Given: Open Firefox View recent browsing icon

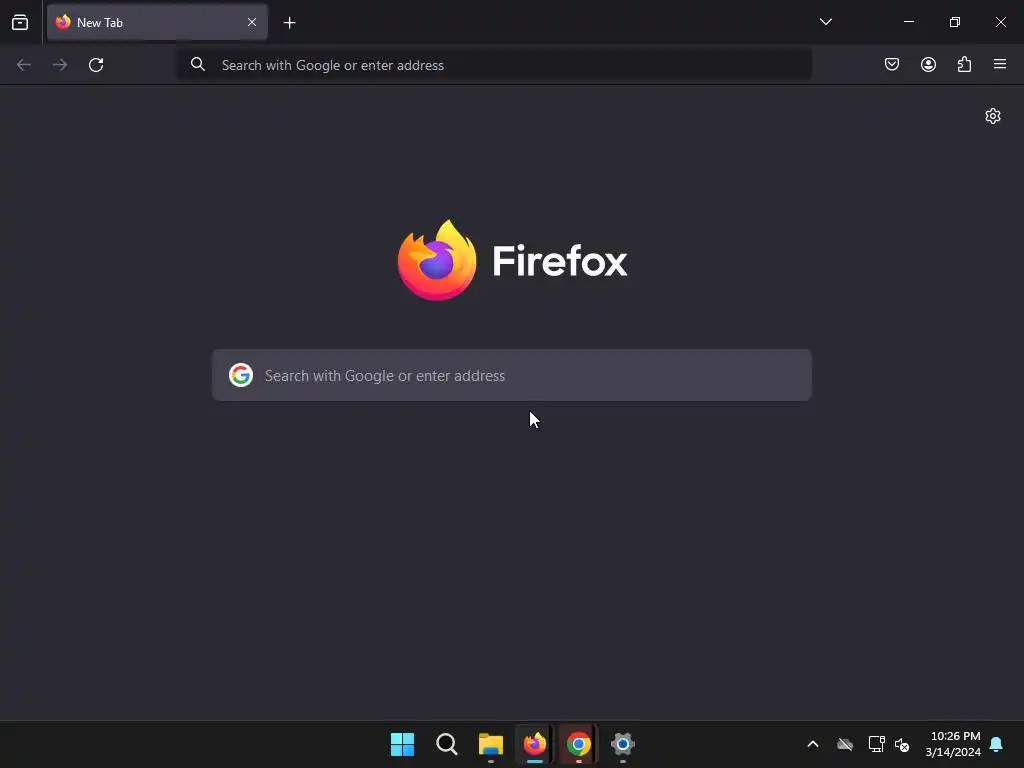Looking at the screenshot, I should (x=20, y=22).
